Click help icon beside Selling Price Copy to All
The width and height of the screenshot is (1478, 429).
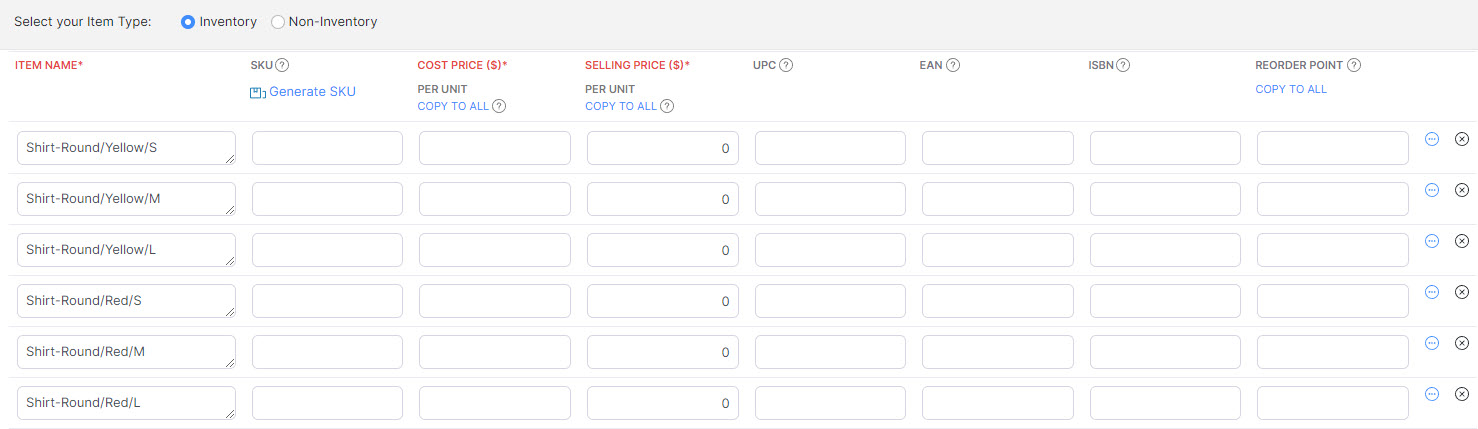667,106
